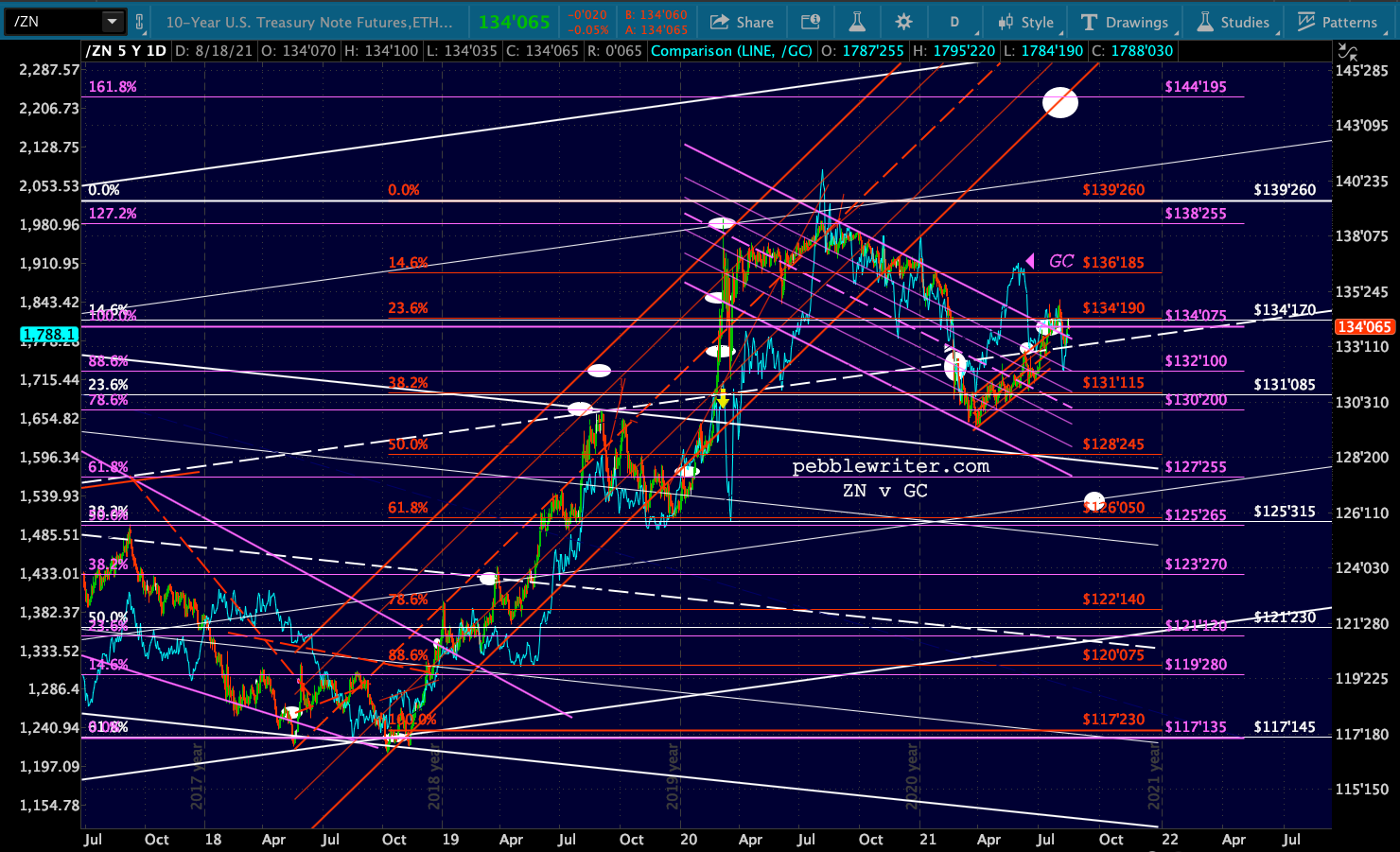This screenshot has height=852, width=1400.
Task: Click the orange $120'075 price label
Action: tap(1113, 655)
